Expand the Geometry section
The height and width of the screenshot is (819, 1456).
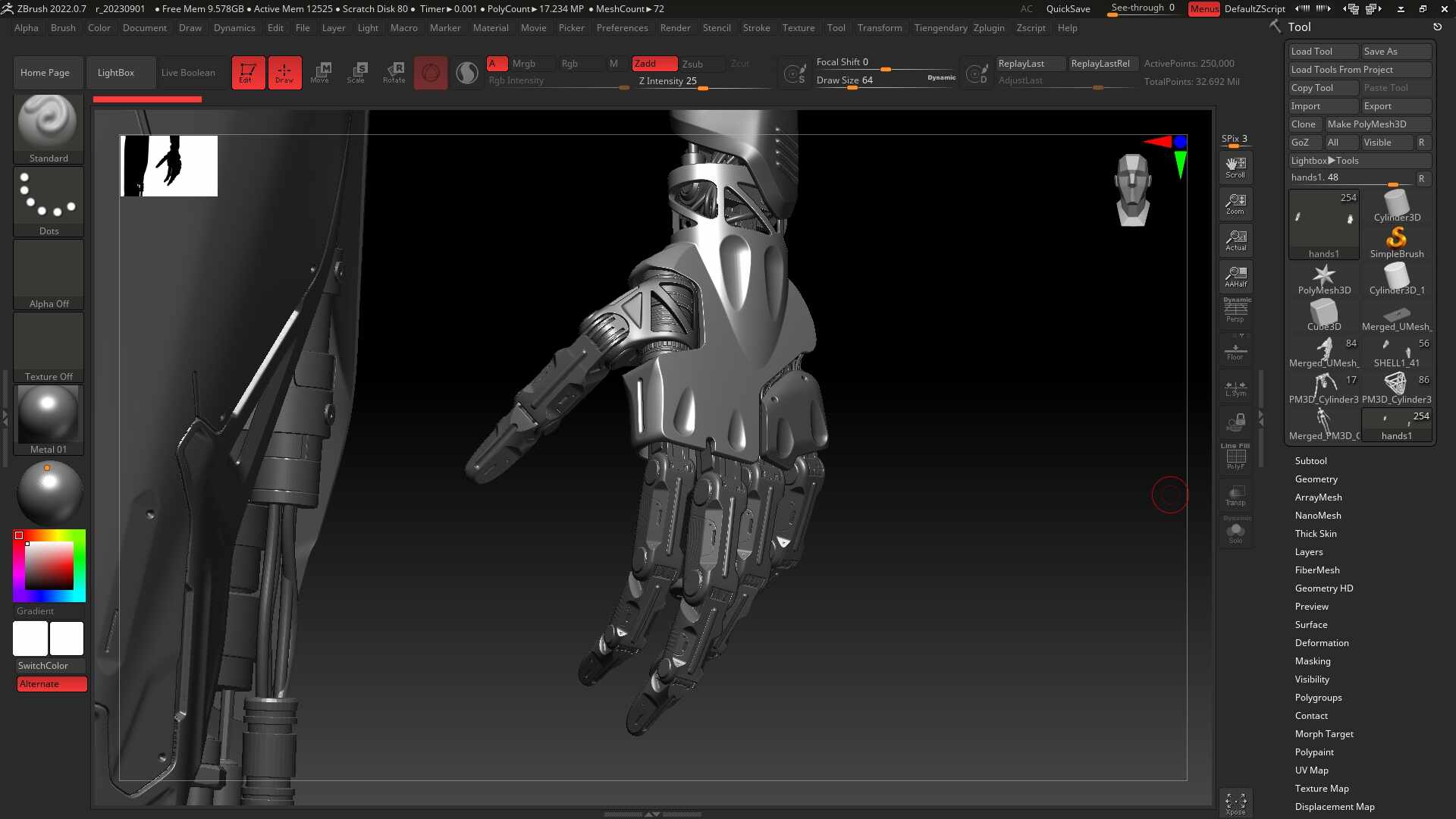click(x=1316, y=479)
